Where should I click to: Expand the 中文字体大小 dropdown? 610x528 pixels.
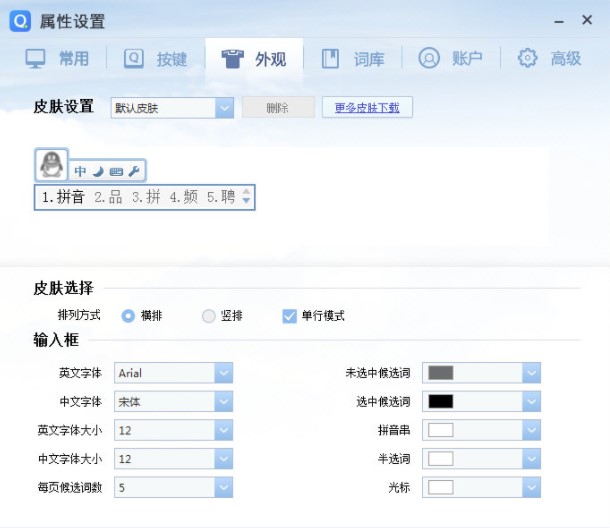(x=174, y=458)
